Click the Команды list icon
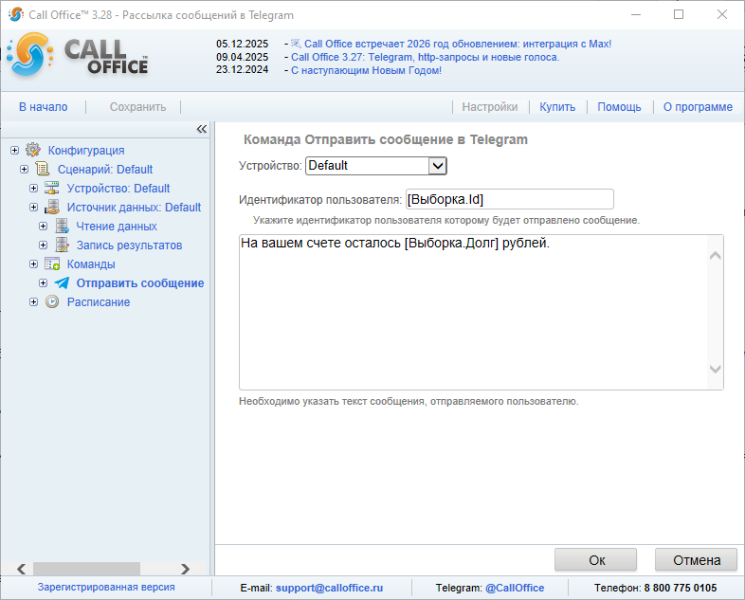This screenshot has height=600, width=745. tap(52, 264)
